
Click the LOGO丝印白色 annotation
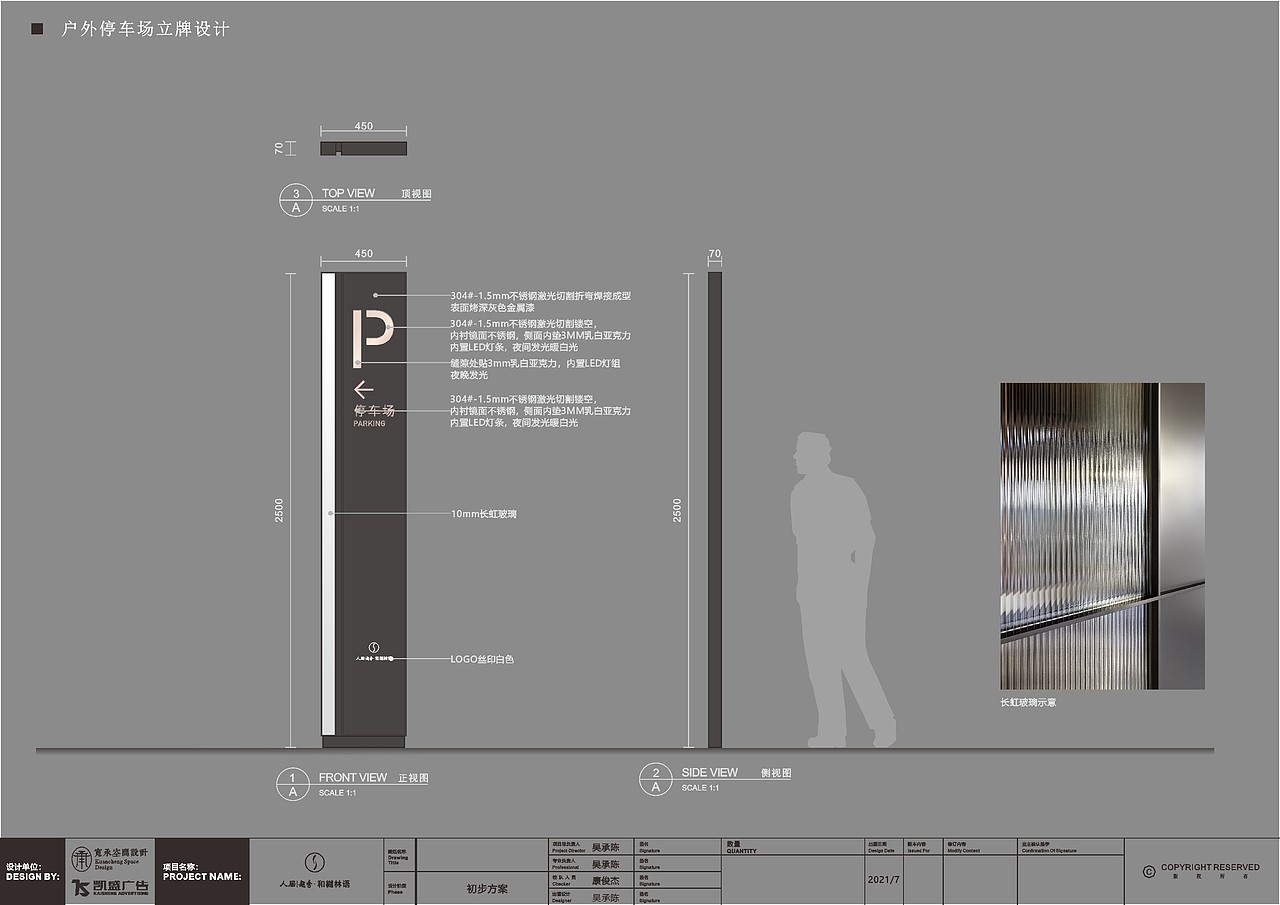(x=482, y=659)
